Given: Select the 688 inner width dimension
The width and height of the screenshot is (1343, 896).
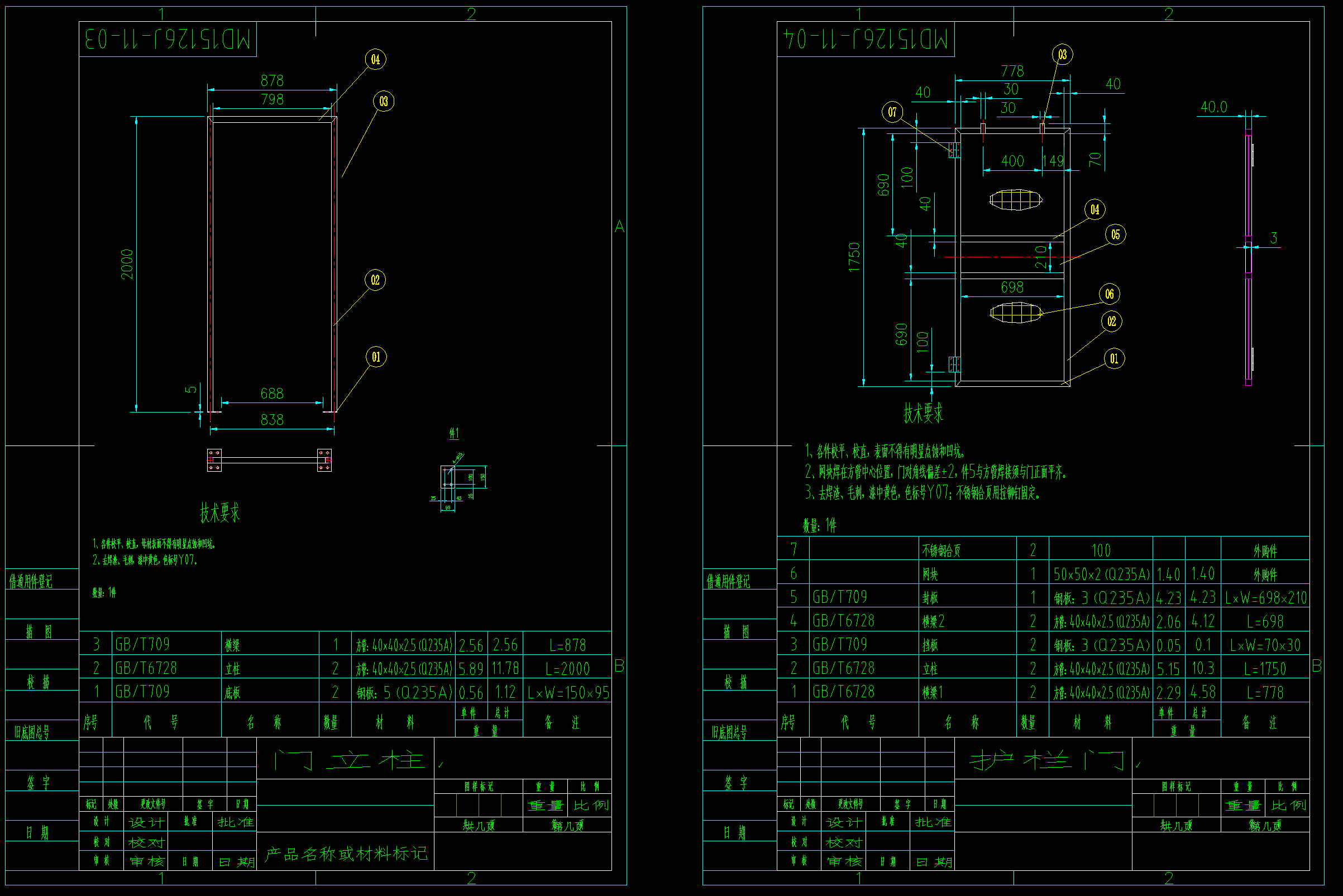Looking at the screenshot, I should pyautogui.click(x=272, y=393).
